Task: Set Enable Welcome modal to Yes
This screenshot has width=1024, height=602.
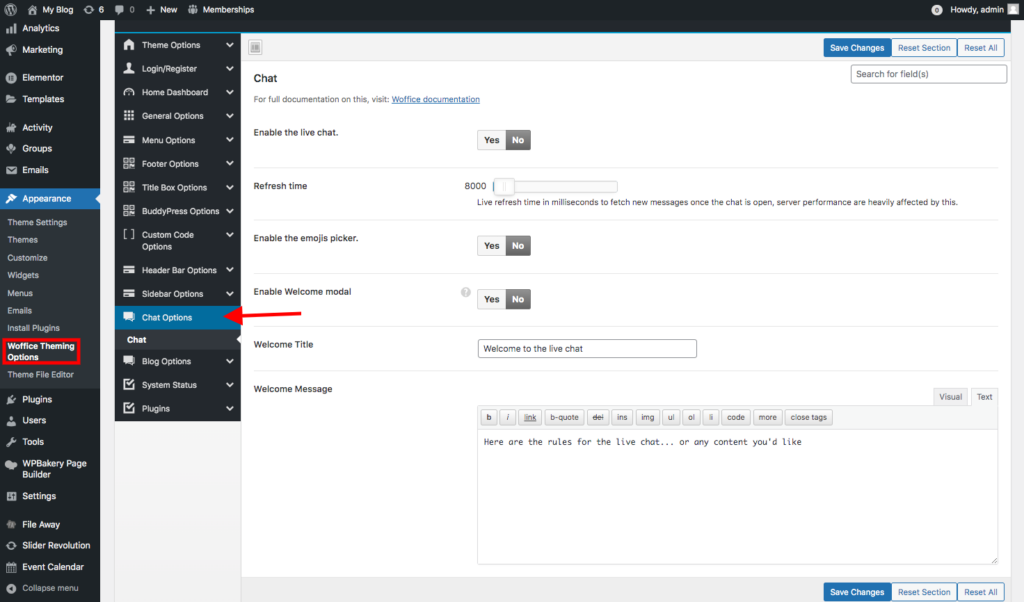Action: tap(491, 299)
